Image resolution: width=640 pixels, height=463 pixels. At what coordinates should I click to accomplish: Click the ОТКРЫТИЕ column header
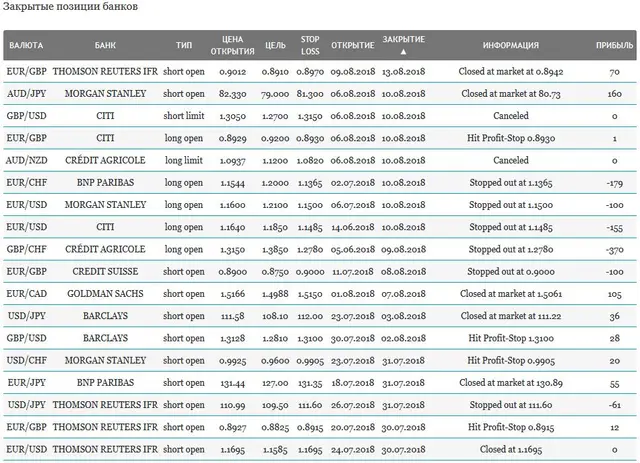pyautogui.click(x=353, y=45)
